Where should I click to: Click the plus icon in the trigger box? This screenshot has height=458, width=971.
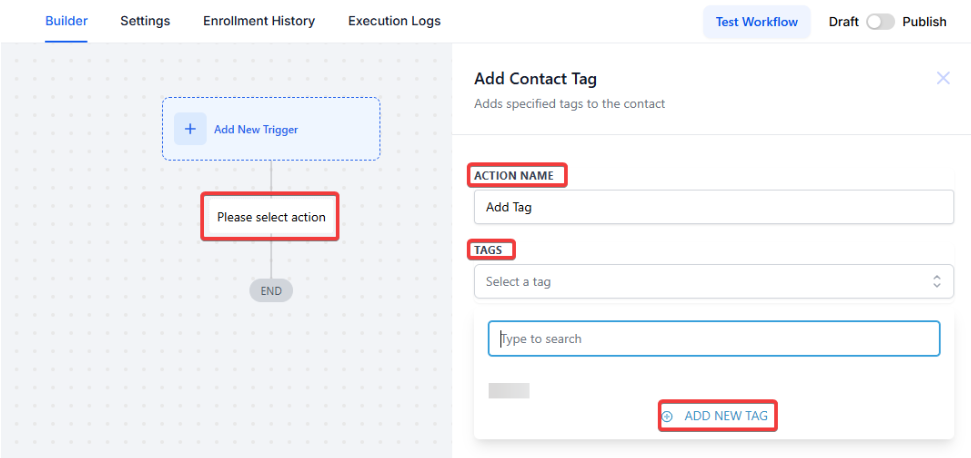pos(190,129)
